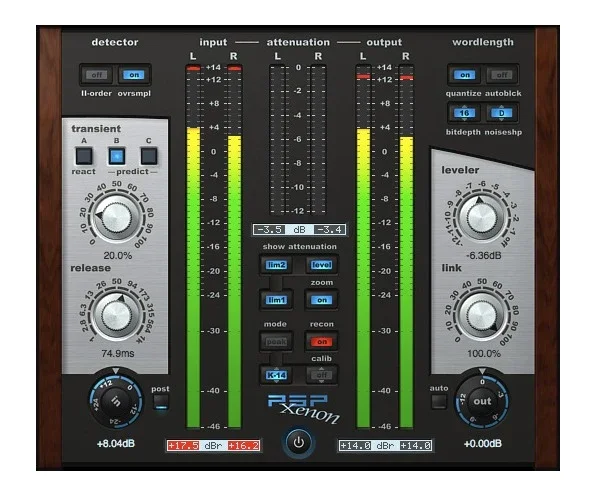Image resolution: width=597 pixels, height=497 pixels.
Task: Click the -3.5 dB attenuation readout
Action: point(270,230)
